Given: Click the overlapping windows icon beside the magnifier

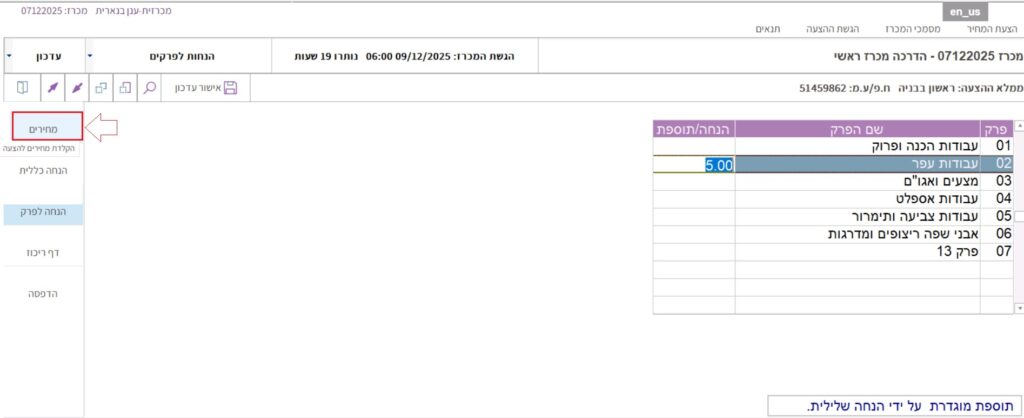Looking at the screenshot, I should (125, 88).
